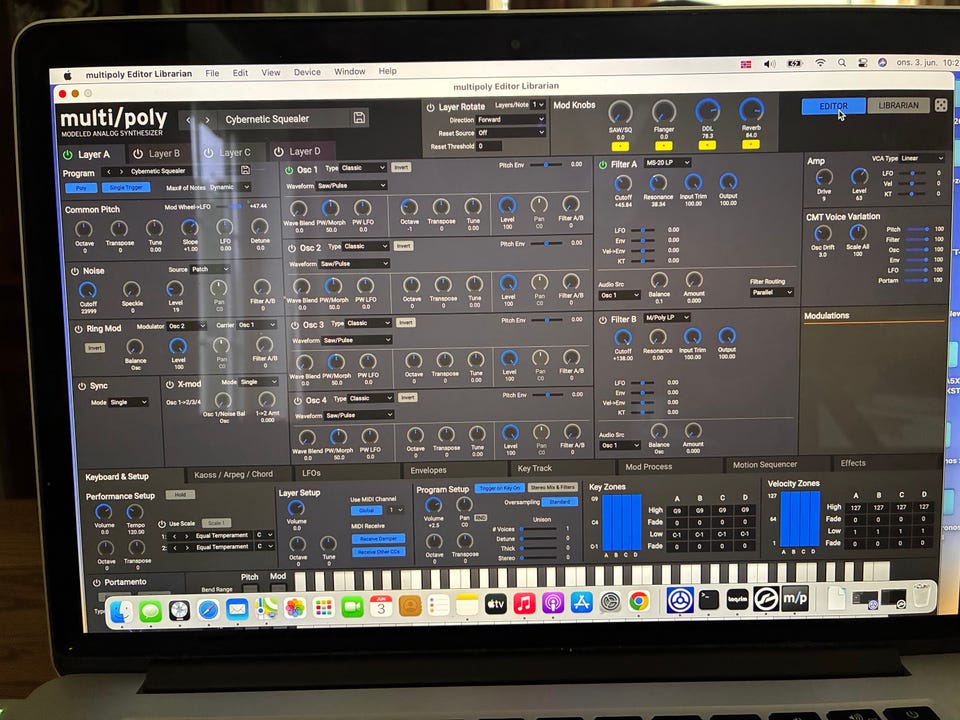This screenshot has width=960, height=720.
Task: Go to the next performance arrow
Action: [208, 119]
